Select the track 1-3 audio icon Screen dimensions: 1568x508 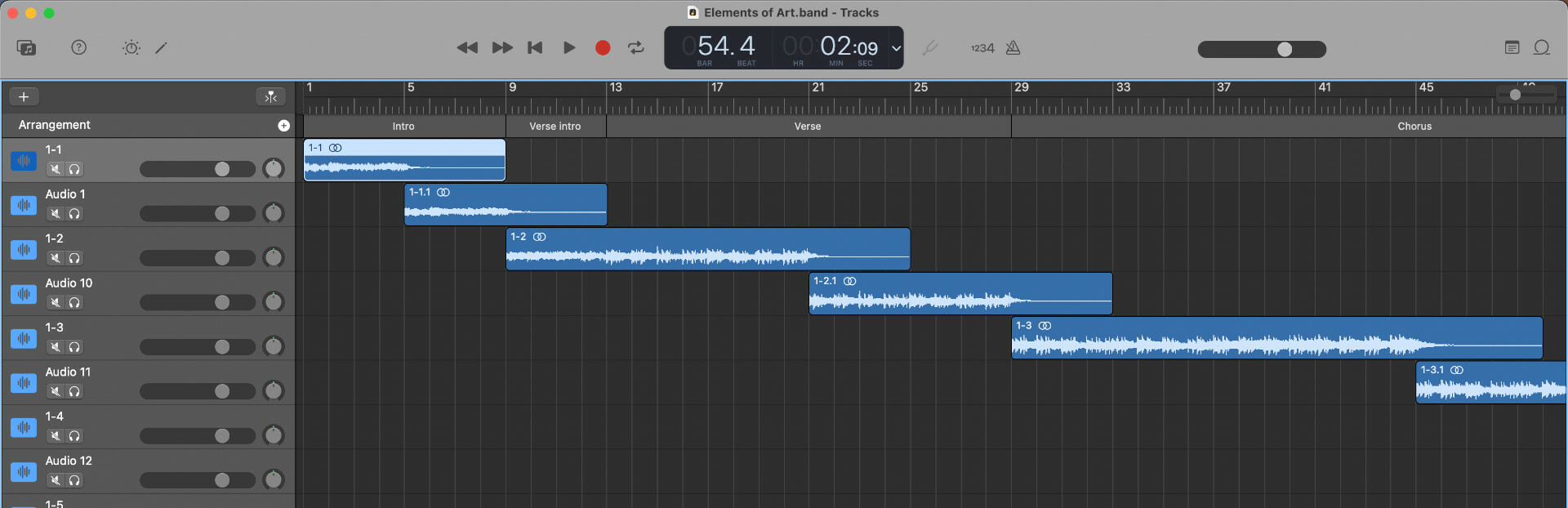click(x=24, y=338)
